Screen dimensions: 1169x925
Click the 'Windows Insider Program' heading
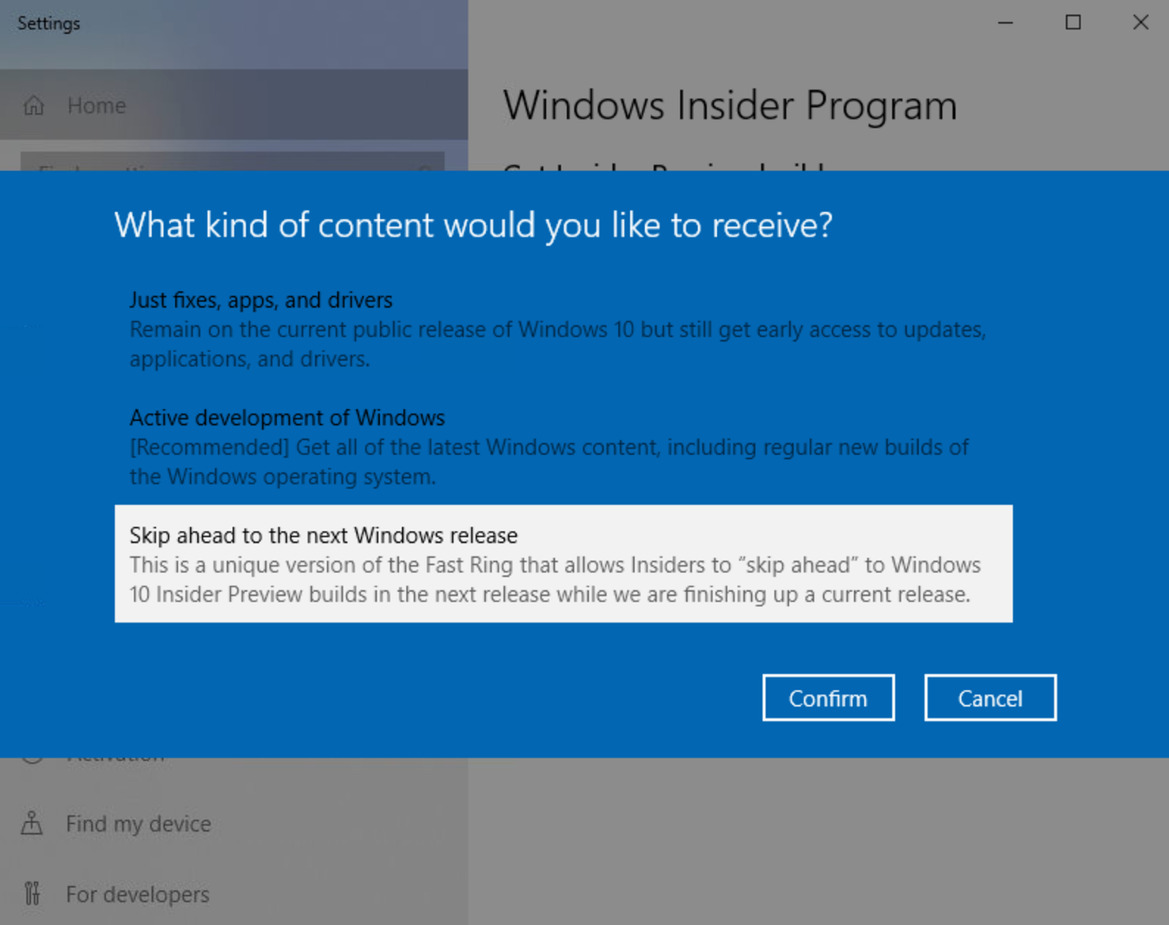(730, 106)
